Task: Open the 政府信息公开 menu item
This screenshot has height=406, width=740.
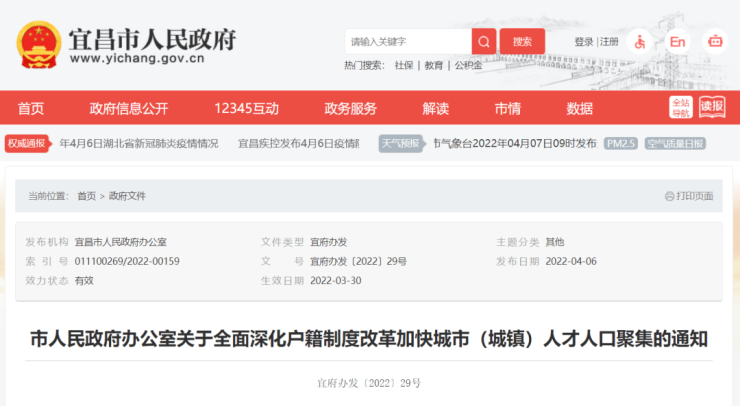Action: pos(129,108)
